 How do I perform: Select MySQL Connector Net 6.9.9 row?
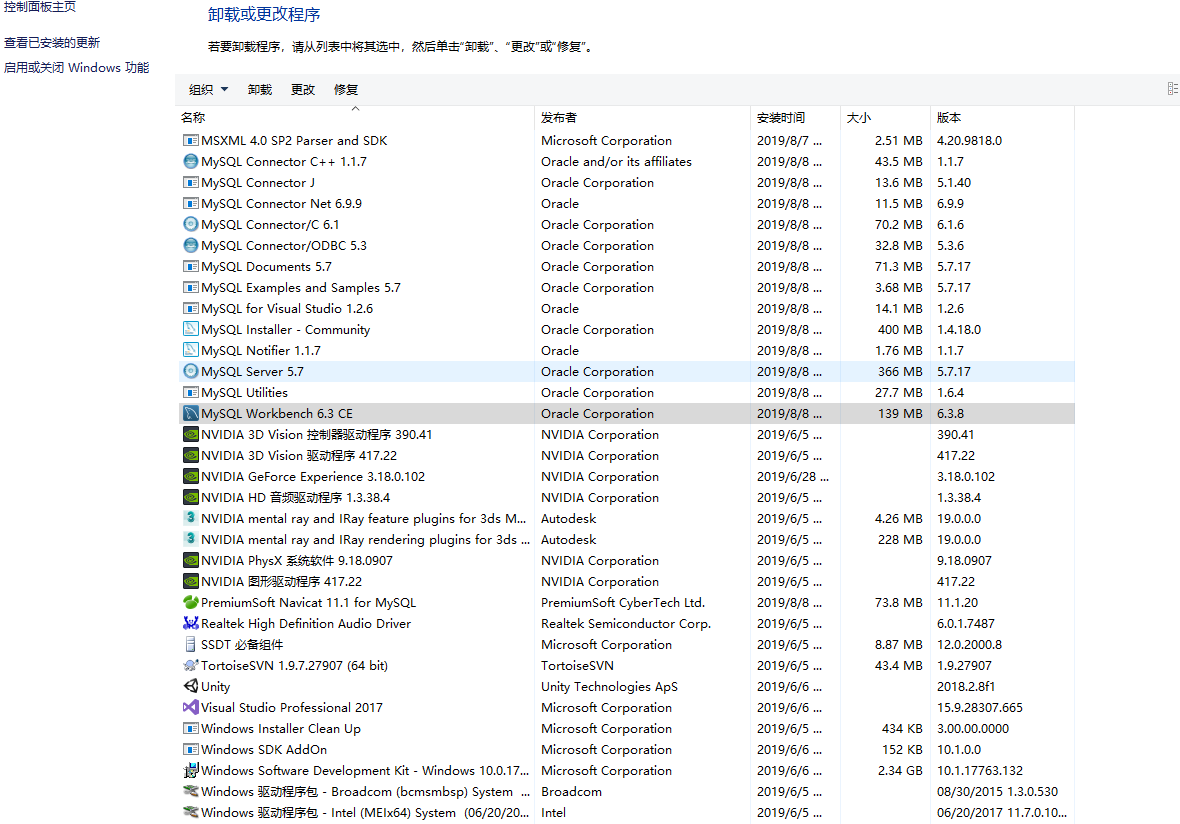pos(626,204)
